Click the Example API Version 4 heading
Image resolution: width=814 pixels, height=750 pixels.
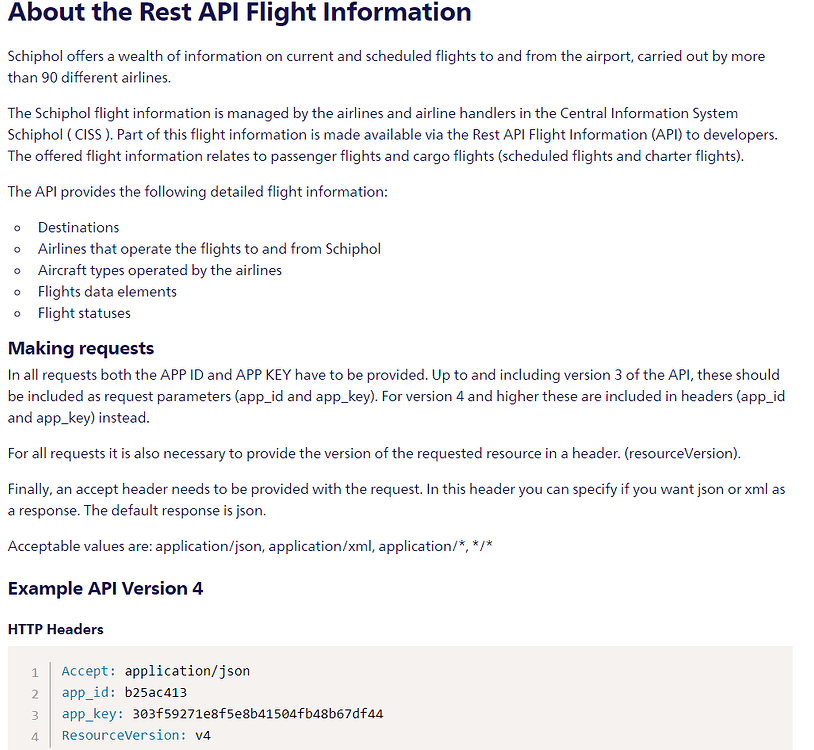(x=105, y=589)
